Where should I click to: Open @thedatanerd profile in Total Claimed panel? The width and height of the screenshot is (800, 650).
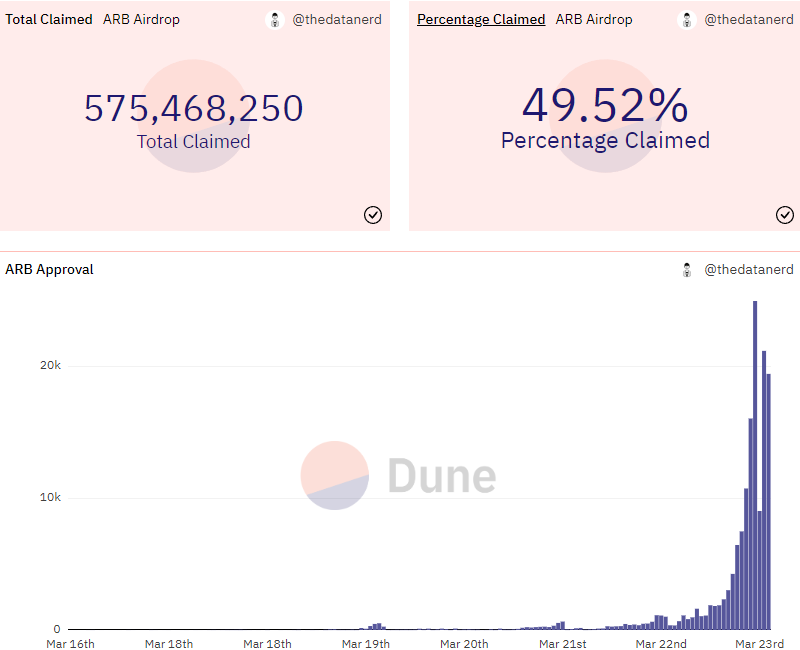click(337, 19)
